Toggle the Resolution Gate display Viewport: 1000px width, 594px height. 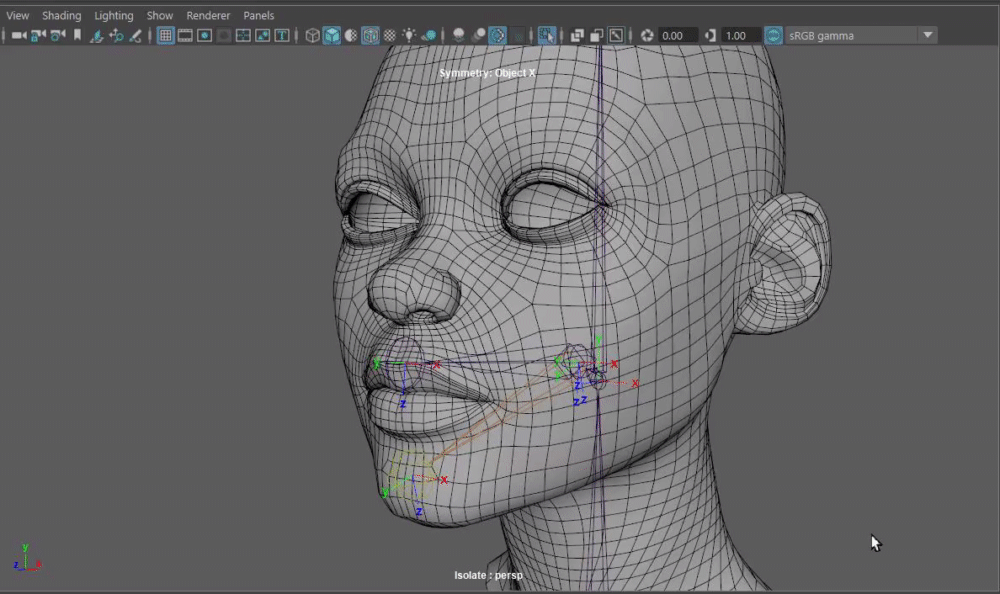tap(205, 36)
